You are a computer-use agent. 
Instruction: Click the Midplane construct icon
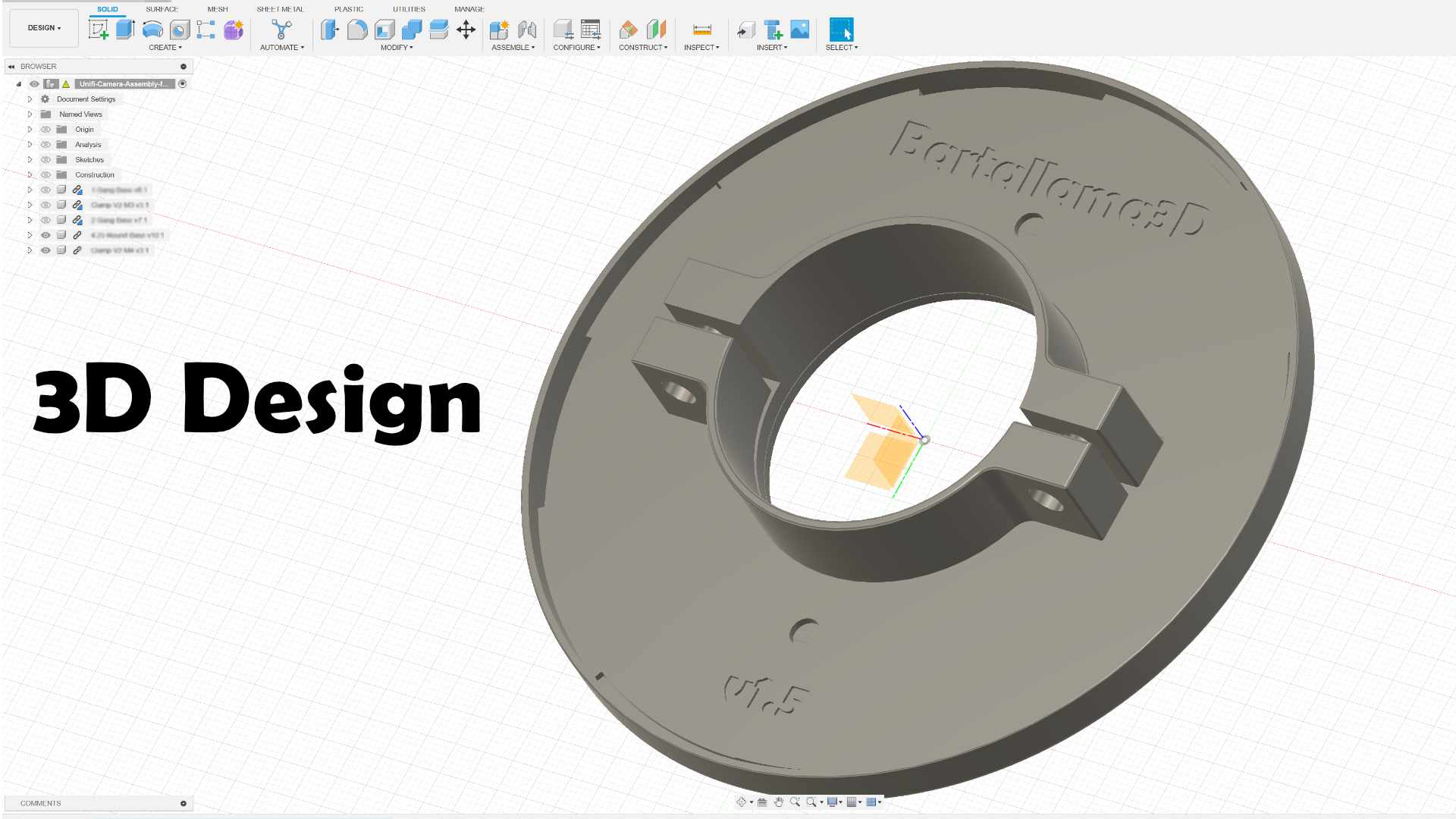pyautogui.click(x=657, y=30)
